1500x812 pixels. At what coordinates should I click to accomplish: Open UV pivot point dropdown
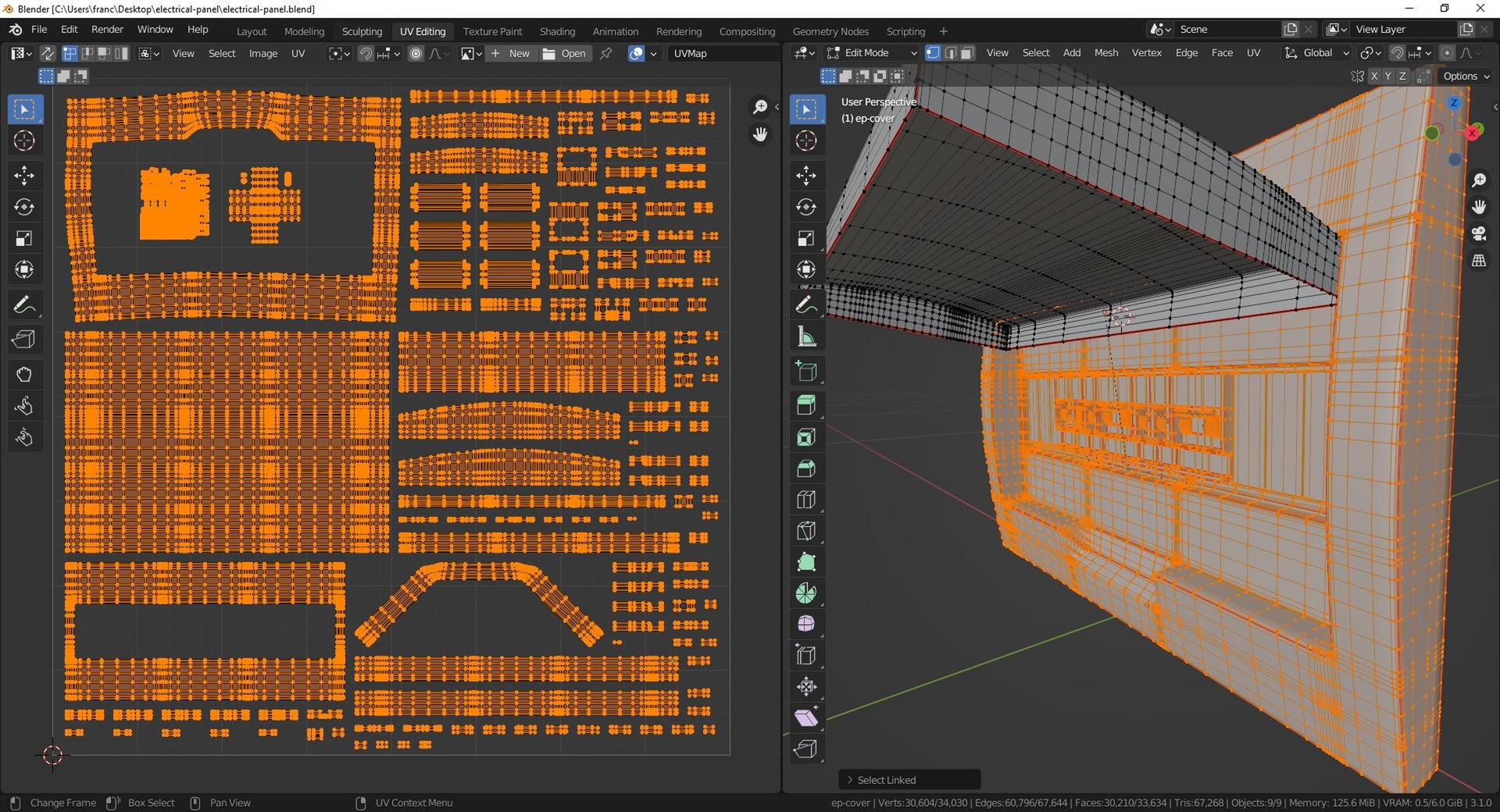(x=339, y=54)
